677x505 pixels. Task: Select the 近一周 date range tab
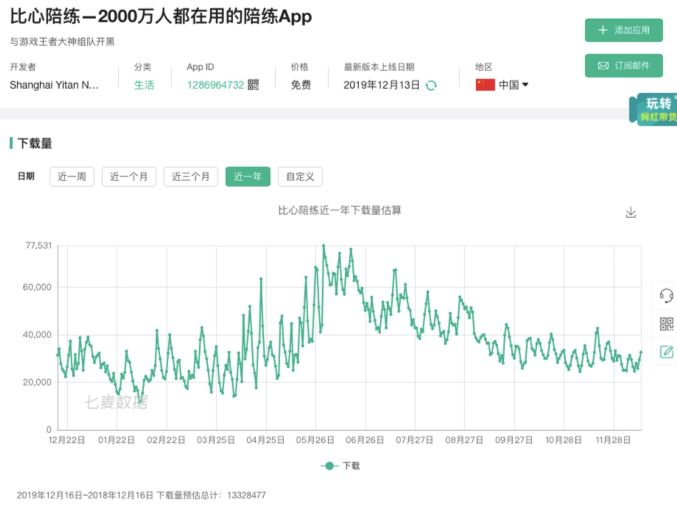click(72, 177)
